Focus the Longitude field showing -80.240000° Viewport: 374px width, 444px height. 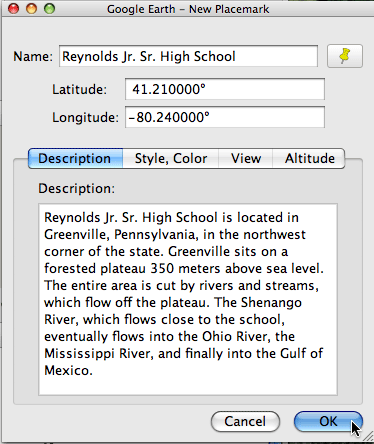coord(225,117)
